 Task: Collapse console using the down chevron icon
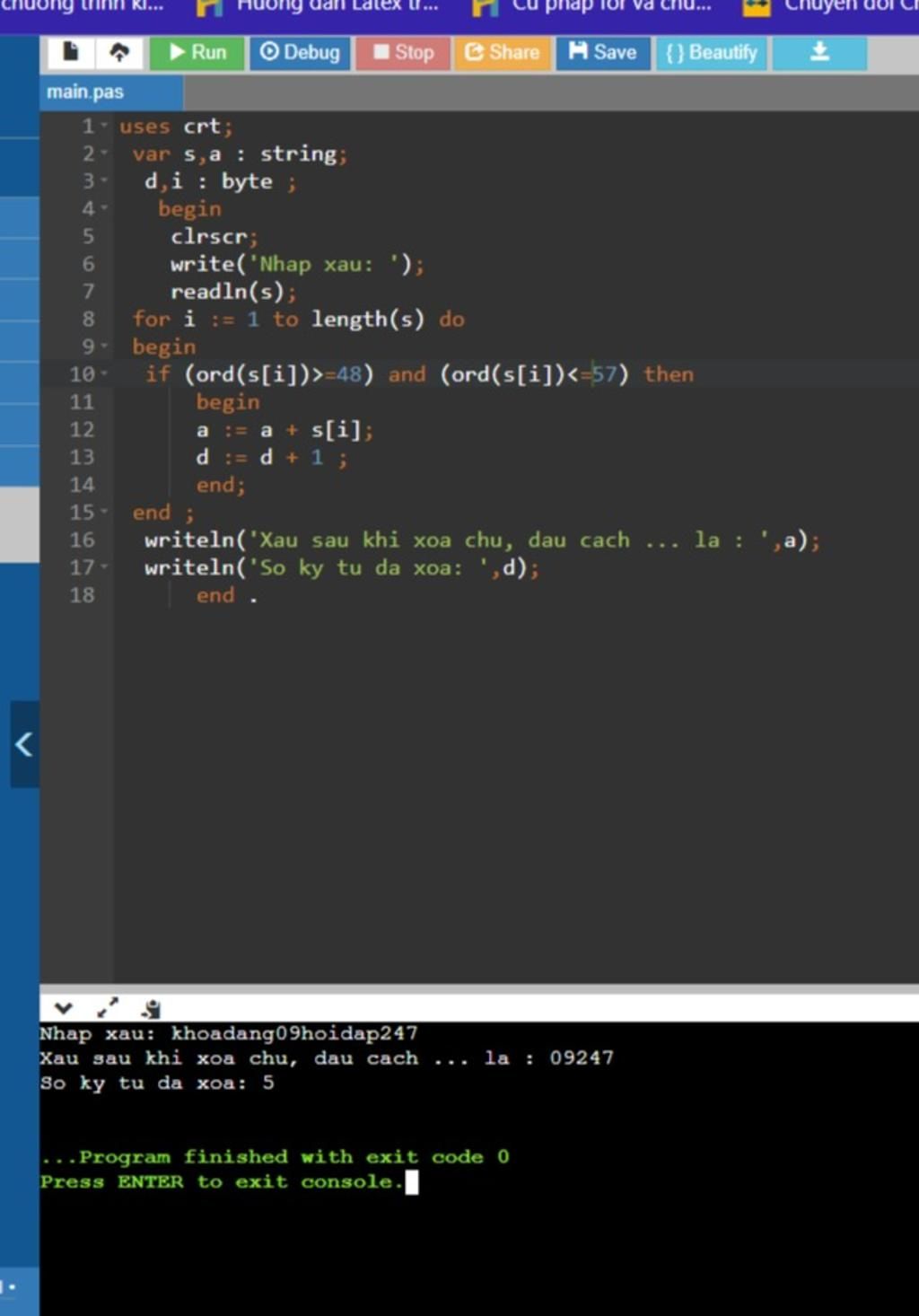point(63,1008)
